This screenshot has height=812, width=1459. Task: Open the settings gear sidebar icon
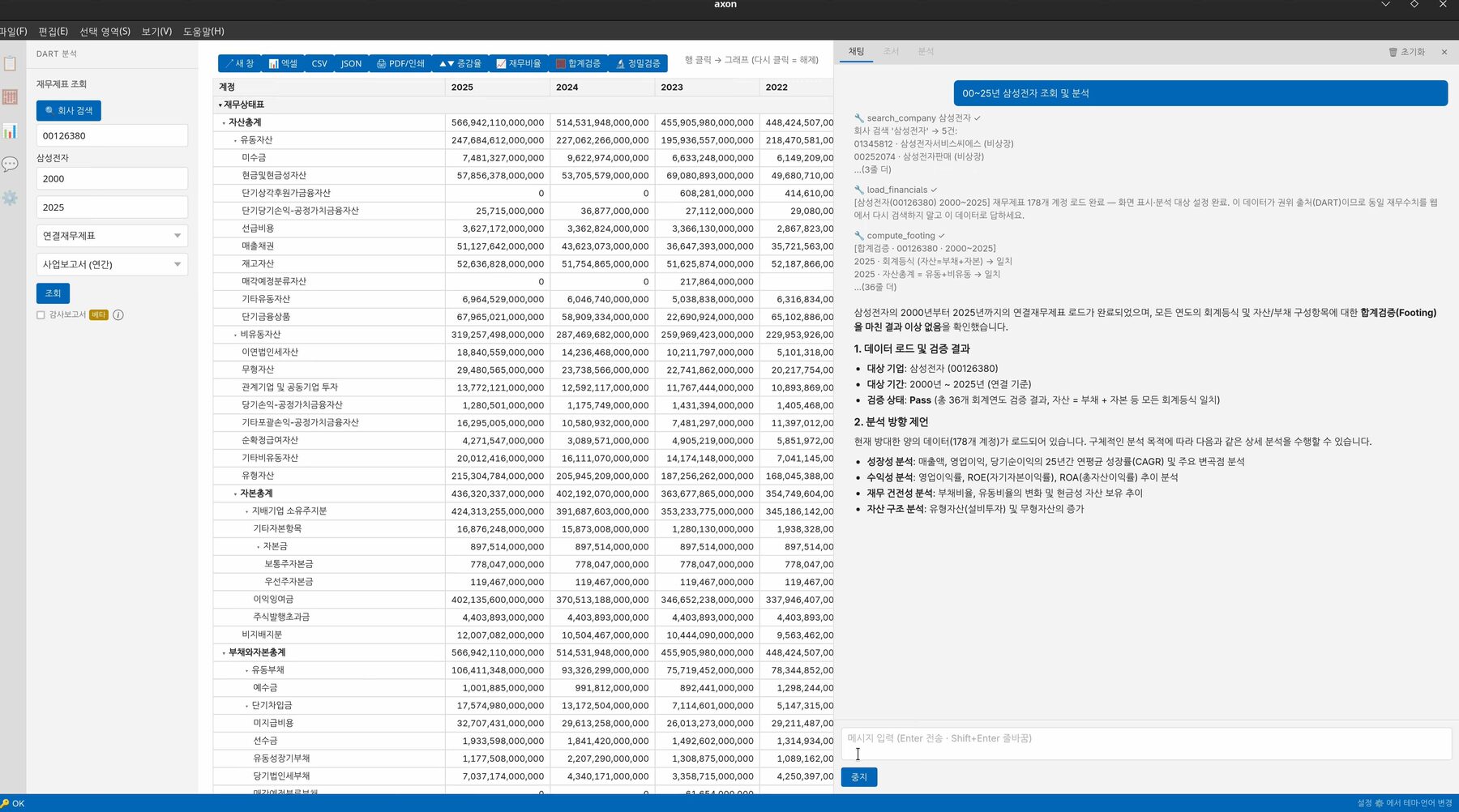(x=11, y=198)
